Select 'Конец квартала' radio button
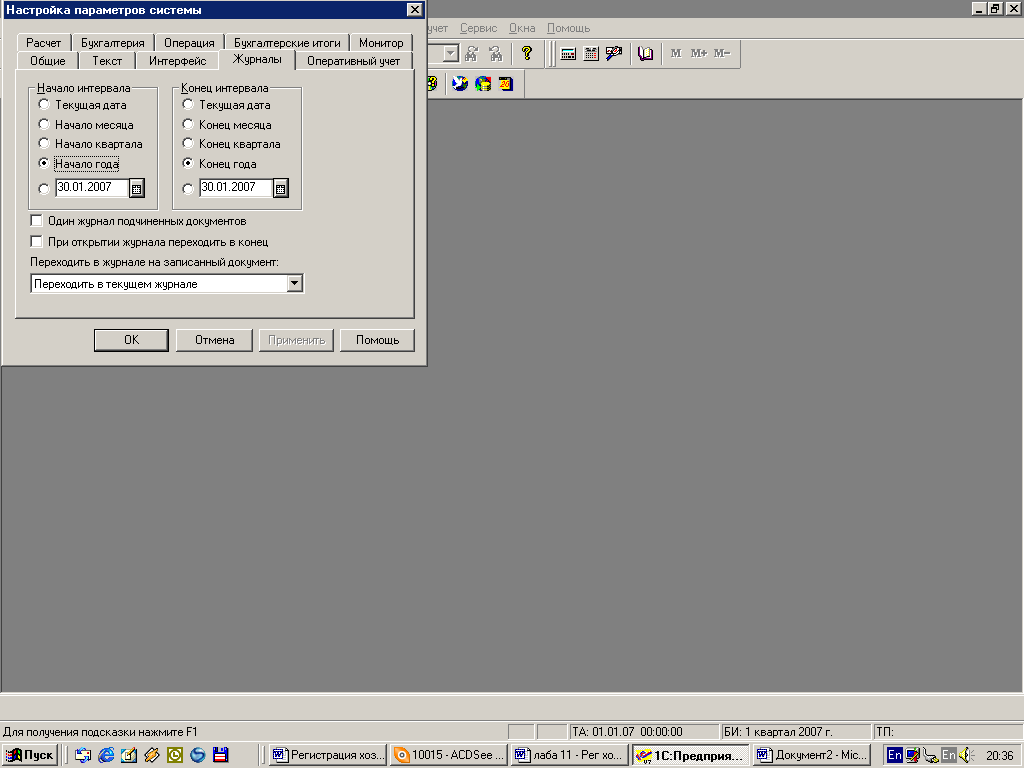This screenshot has height=768, width=1024. pos(188,143)
